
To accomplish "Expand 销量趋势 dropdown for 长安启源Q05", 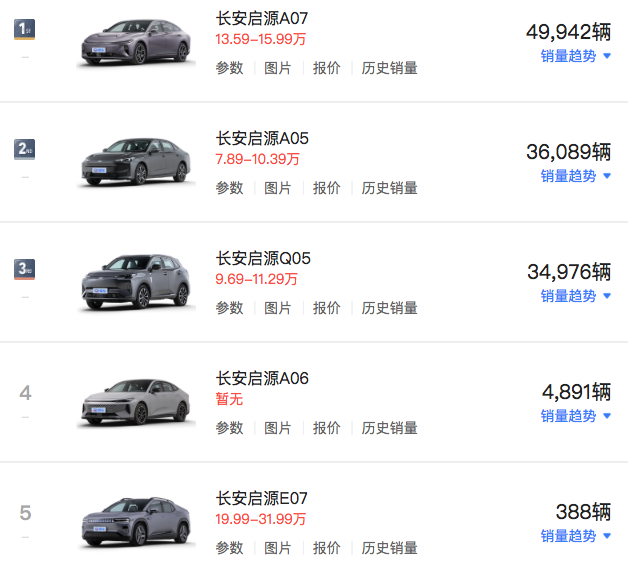I will 575,296.
